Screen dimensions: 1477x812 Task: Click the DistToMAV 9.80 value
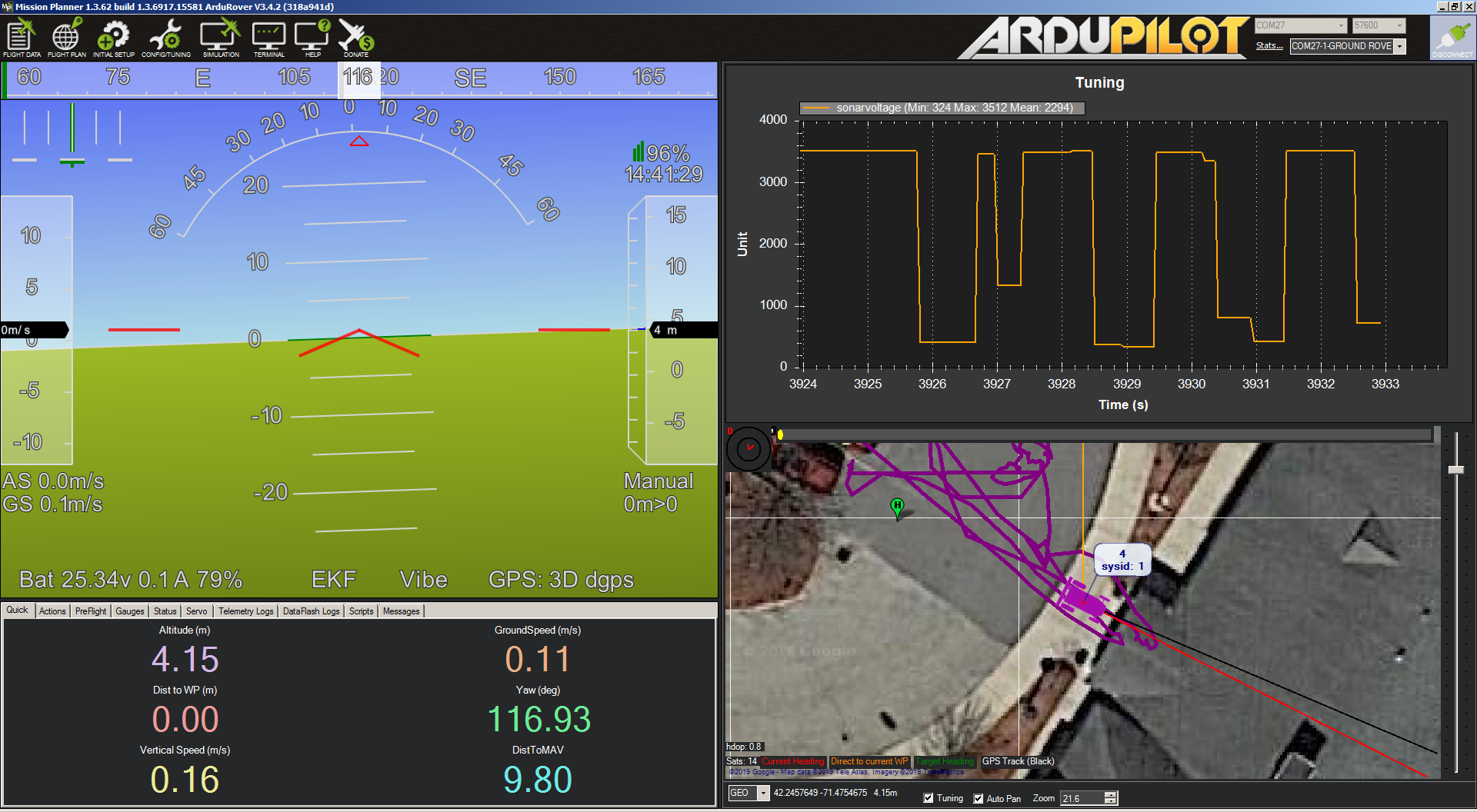tap(538, 780)
